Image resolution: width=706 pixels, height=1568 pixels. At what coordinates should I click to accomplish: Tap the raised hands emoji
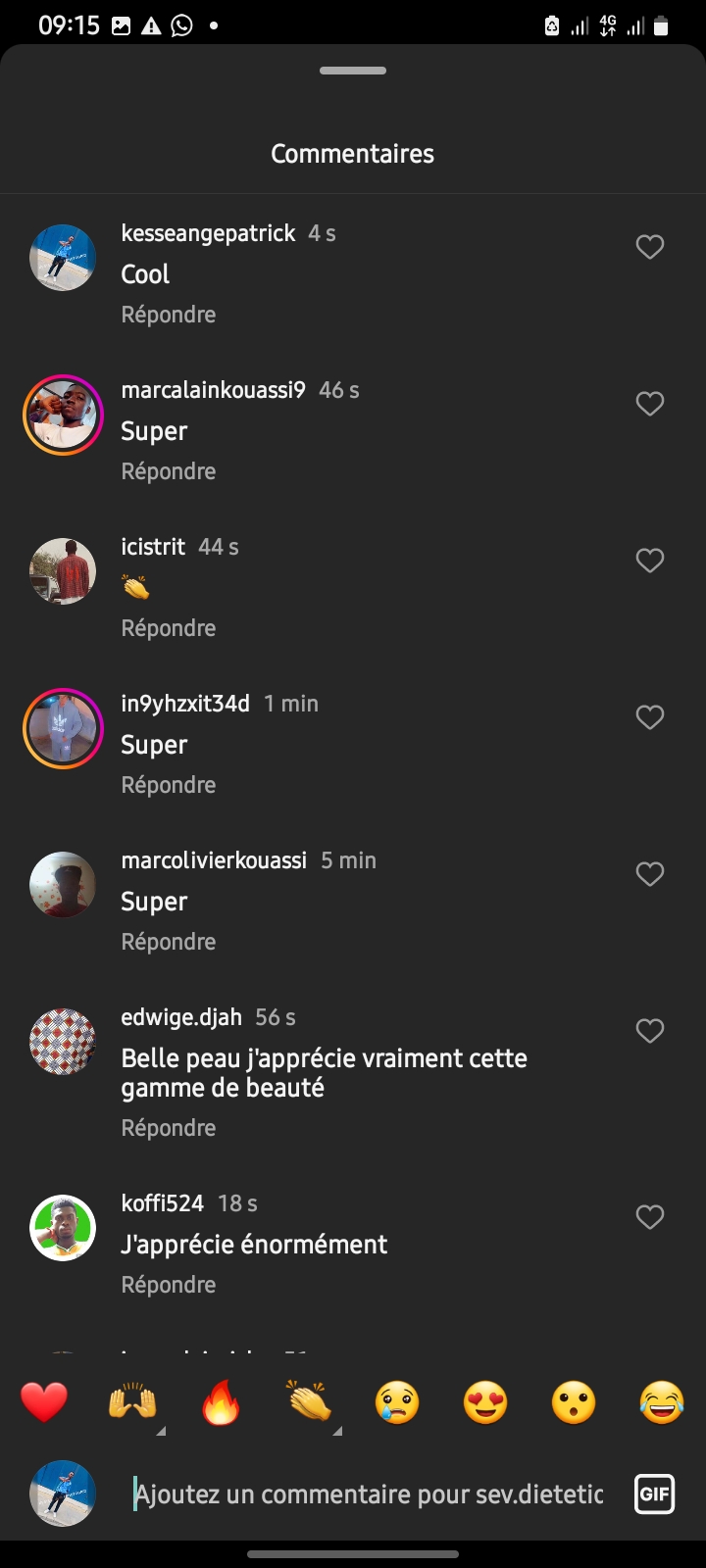point(132,1402)
